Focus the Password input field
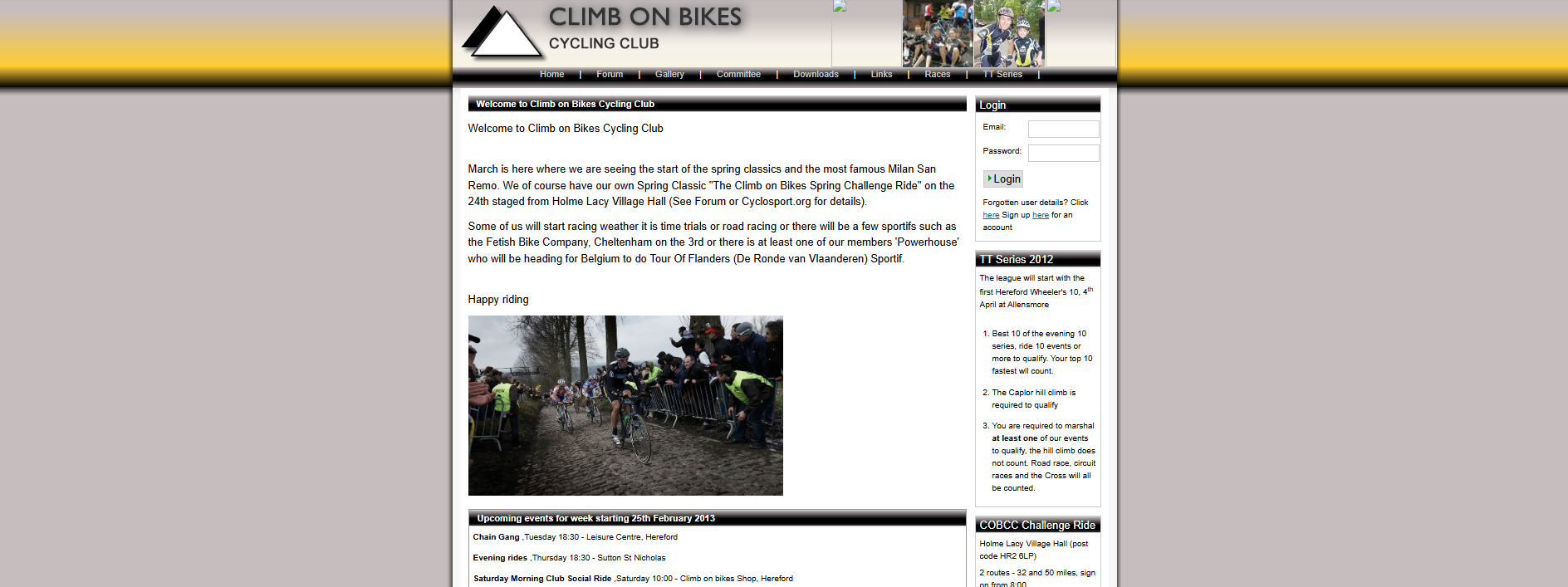 1063,153
